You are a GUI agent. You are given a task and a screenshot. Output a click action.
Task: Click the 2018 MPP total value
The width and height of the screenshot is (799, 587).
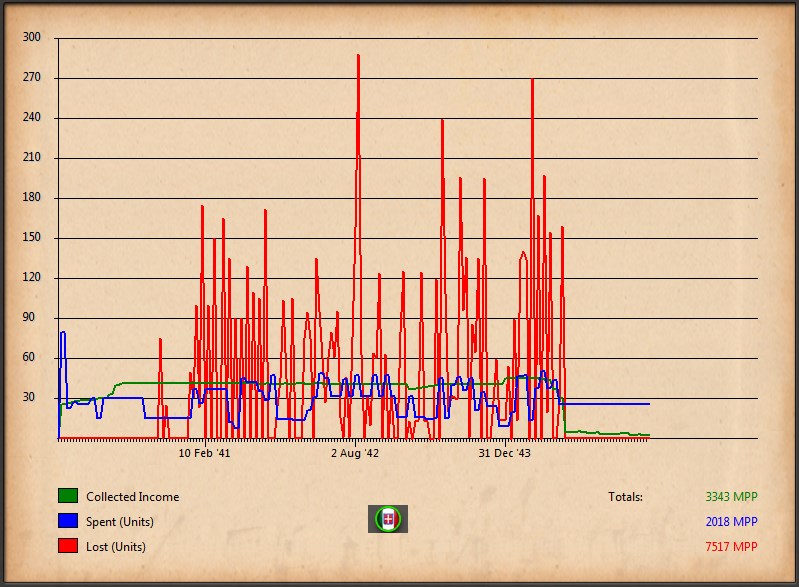point(731,521)
